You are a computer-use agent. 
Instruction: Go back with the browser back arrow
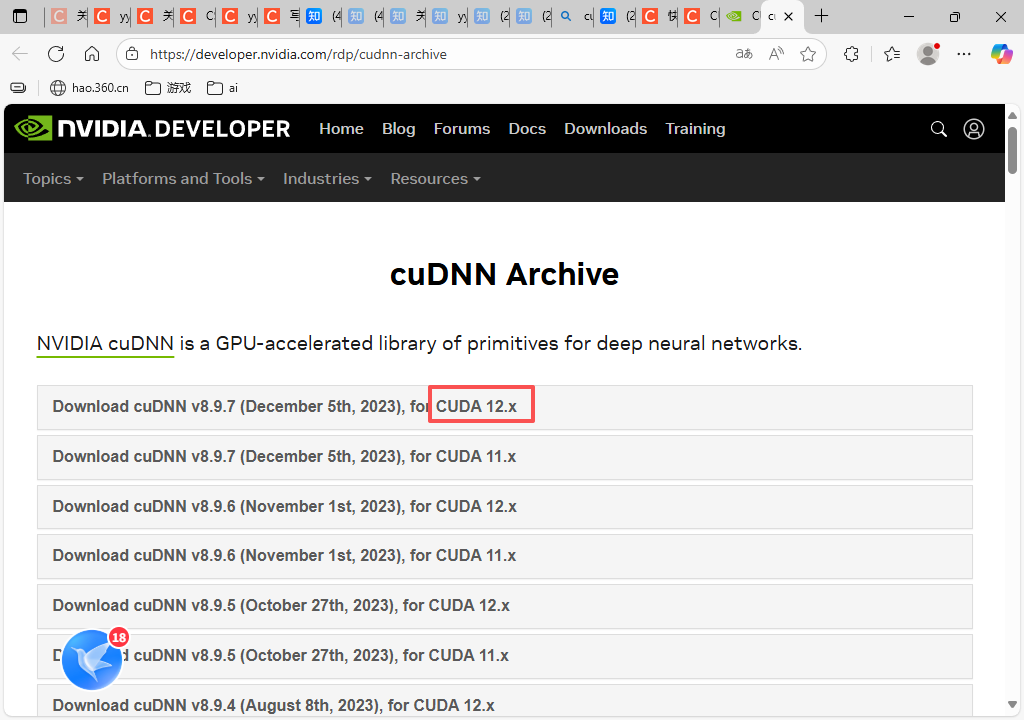20,54
